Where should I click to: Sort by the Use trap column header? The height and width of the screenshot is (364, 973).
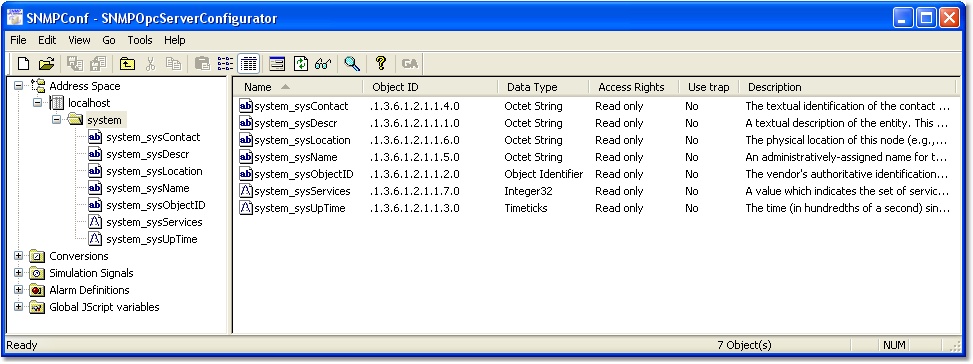(x=709, y=87)
